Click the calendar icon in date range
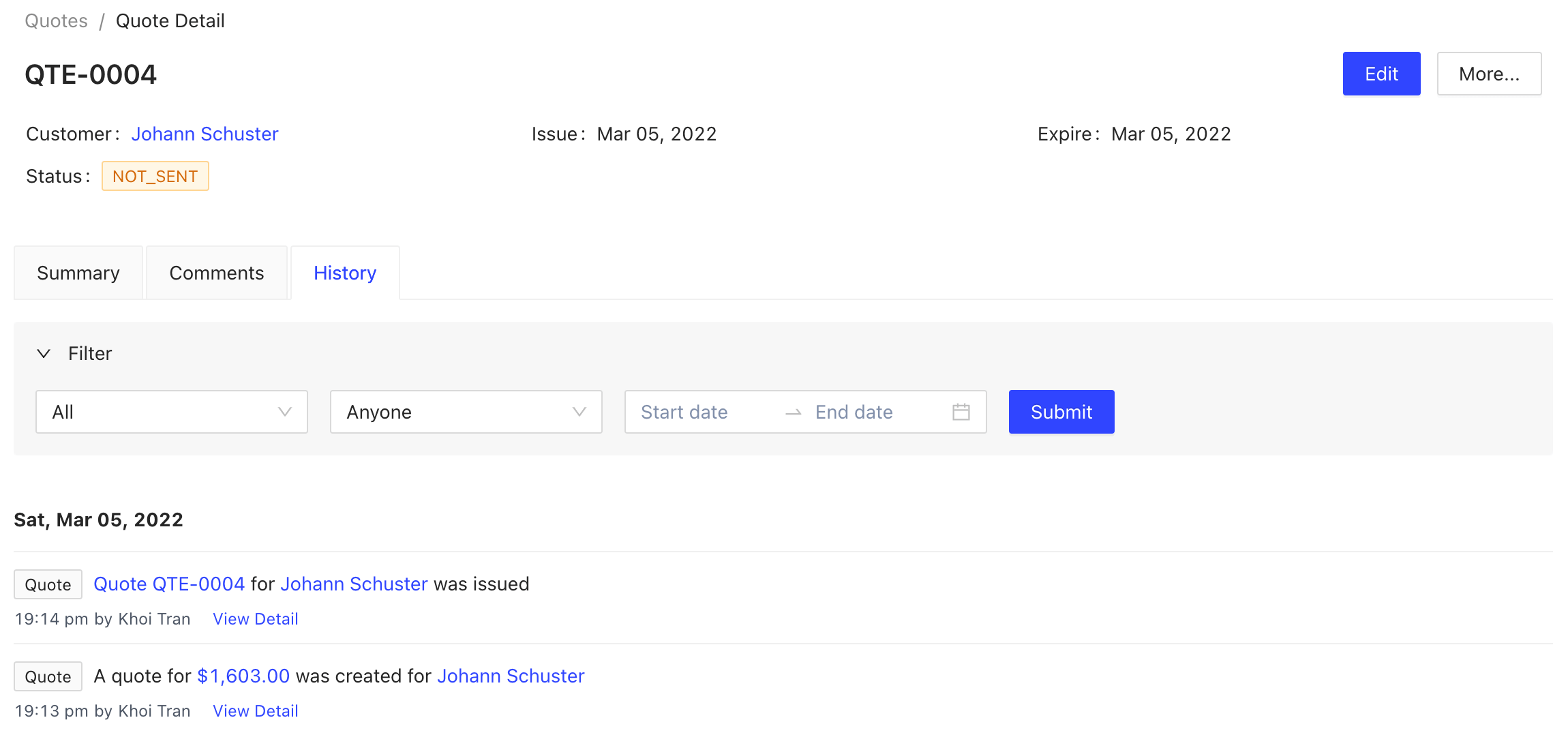Image resolution: width=1568 pixels, height=735 pixels. (961, 412)
